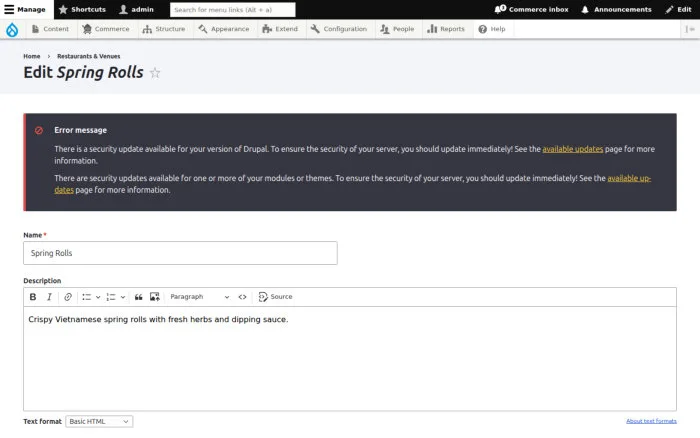Expand bulleted list style options arrow
Viewport: 700px width, 438px height.
pyautogui.click(x=98, y=297)
